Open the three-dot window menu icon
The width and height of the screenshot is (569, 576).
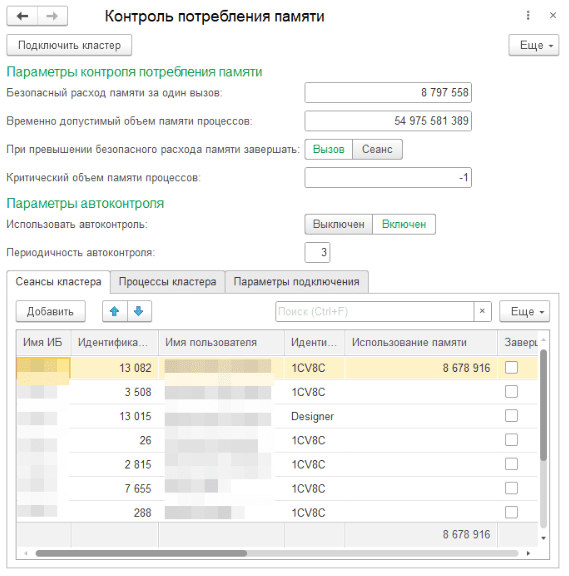pyautogui.click(x=528, y=15)
